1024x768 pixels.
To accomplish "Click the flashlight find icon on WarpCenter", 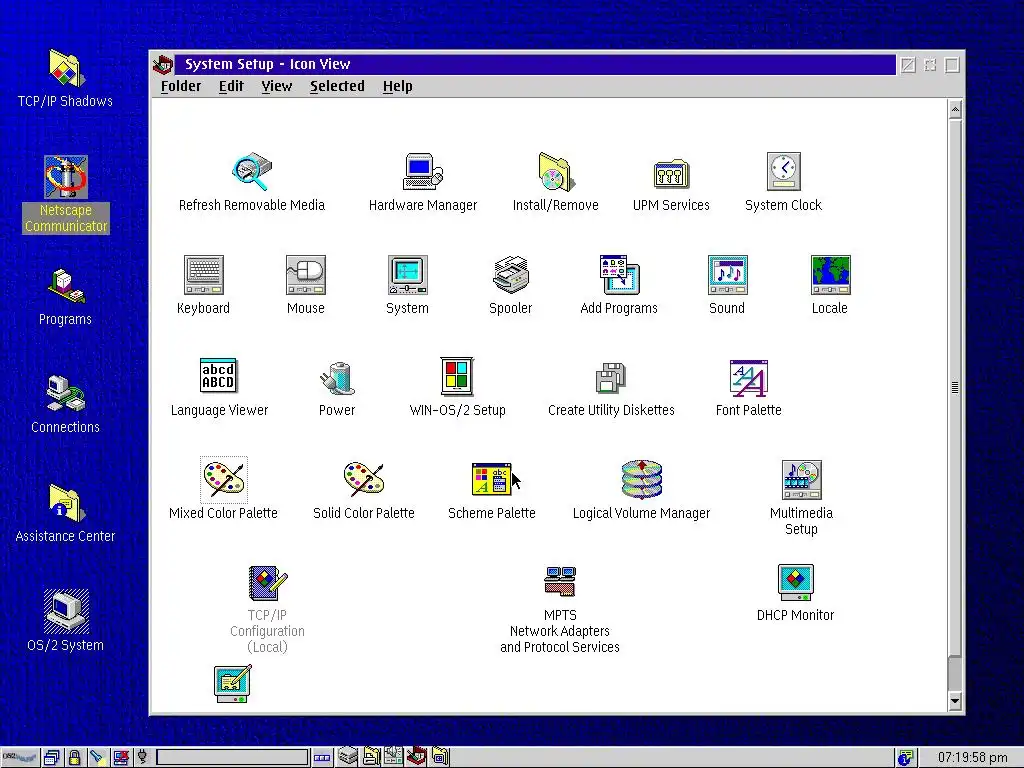I will [97, 758].
